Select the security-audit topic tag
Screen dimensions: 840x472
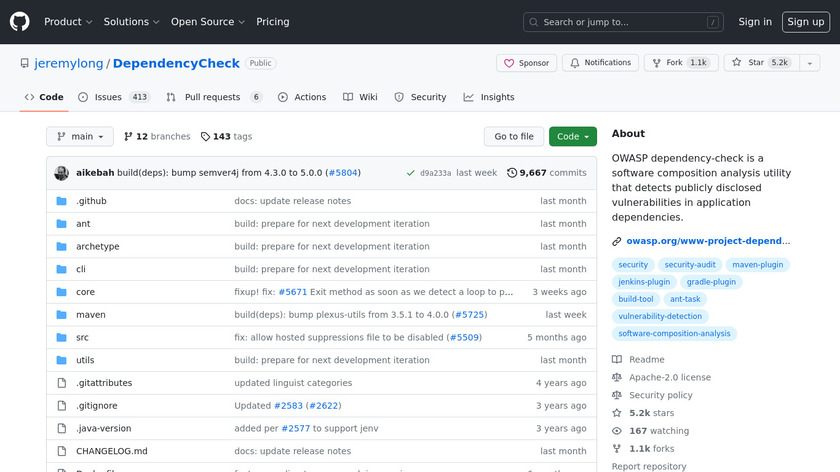pyautogui.click(x=690, y=265)
